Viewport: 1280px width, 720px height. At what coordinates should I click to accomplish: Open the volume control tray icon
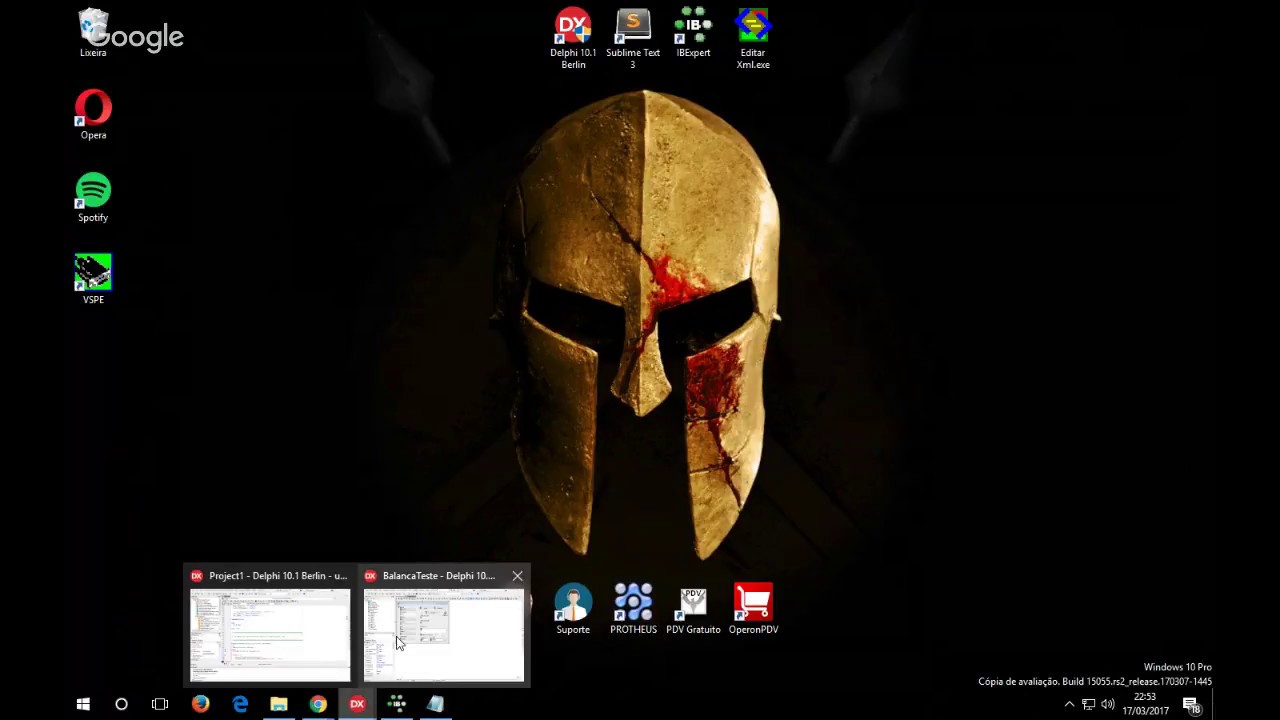(x=1108, y=704)
